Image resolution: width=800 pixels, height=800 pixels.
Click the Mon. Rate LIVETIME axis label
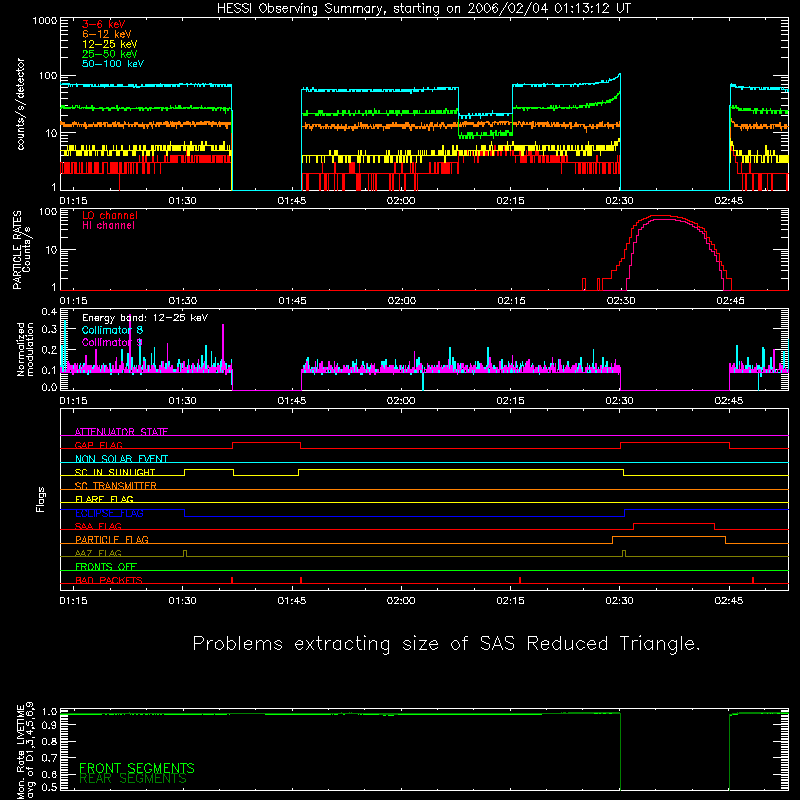coord(26,750)
